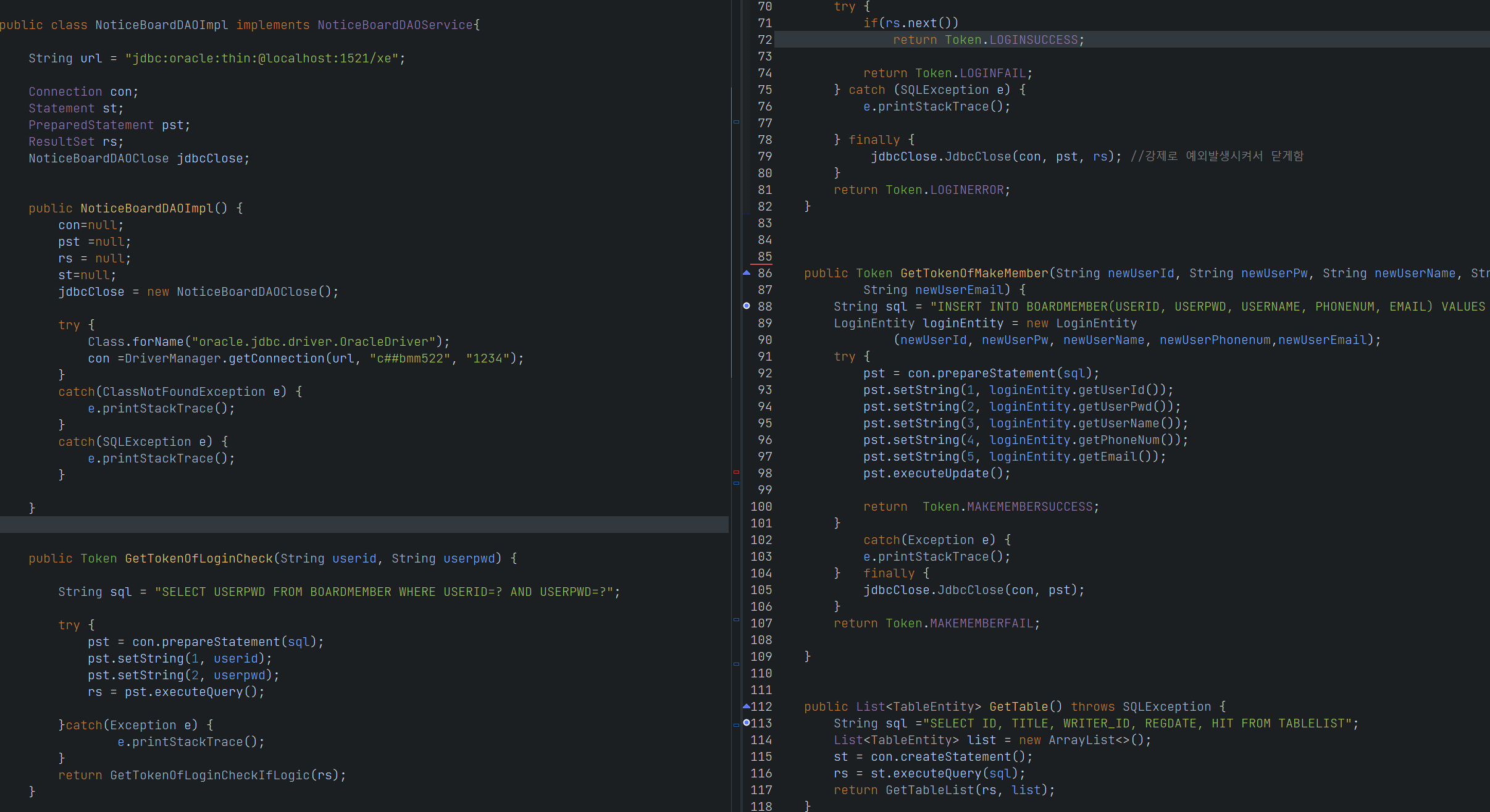Toggle the breakpoint dot on line 88

coord(747,306)
